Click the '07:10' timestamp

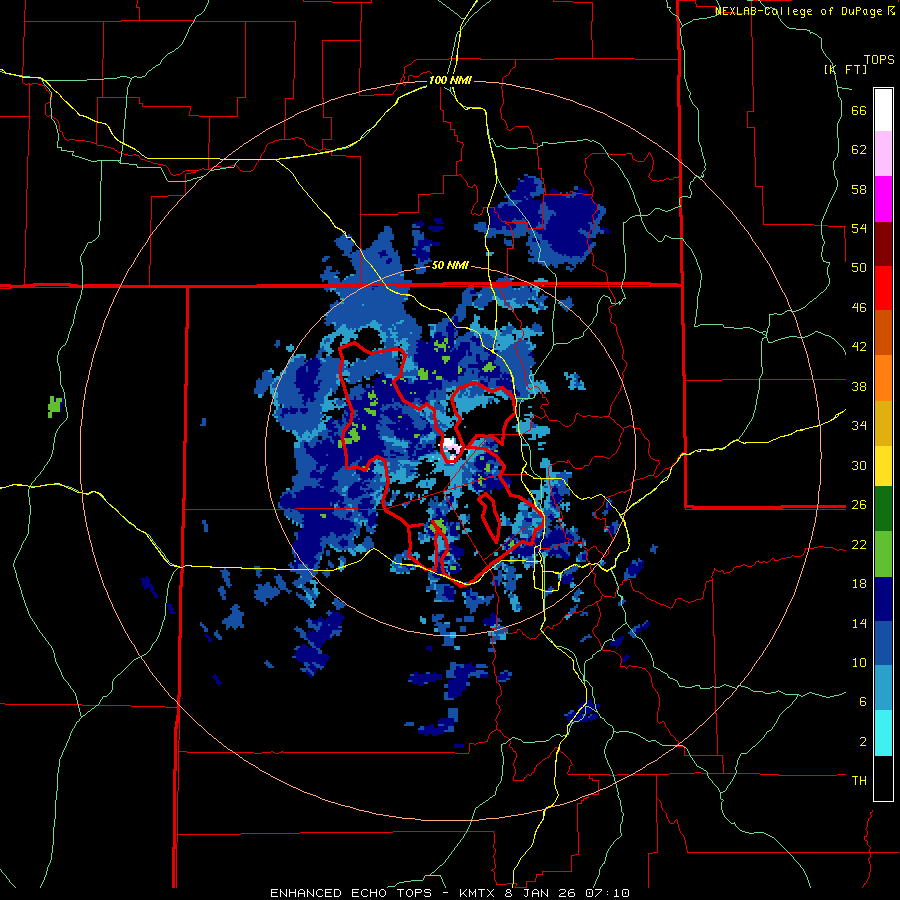click(x=608, y=893)
